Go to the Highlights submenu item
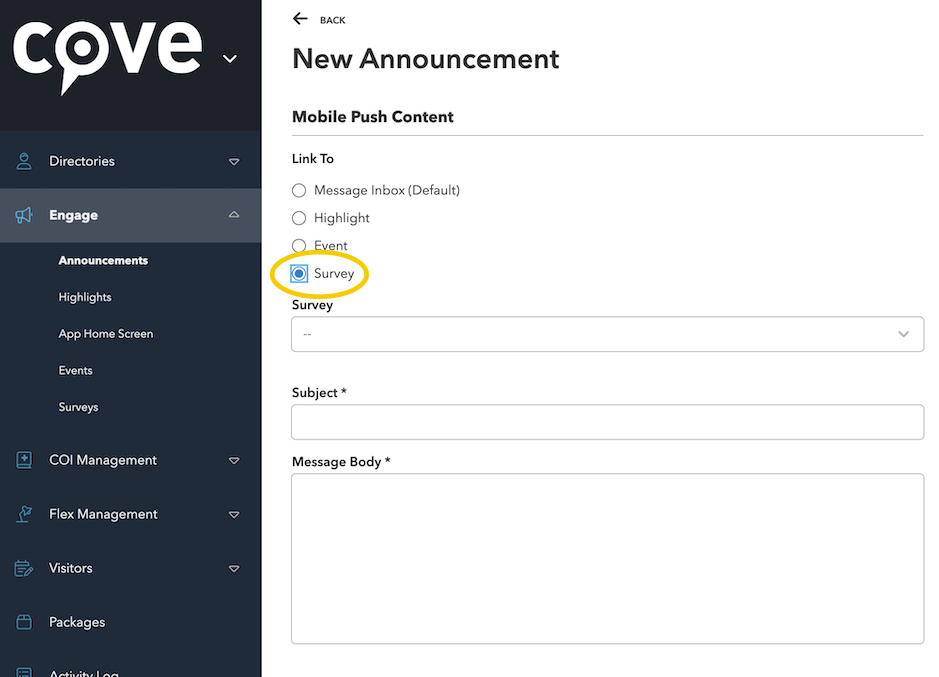Screen dimensions: 939x677 [x=85, y=297]
